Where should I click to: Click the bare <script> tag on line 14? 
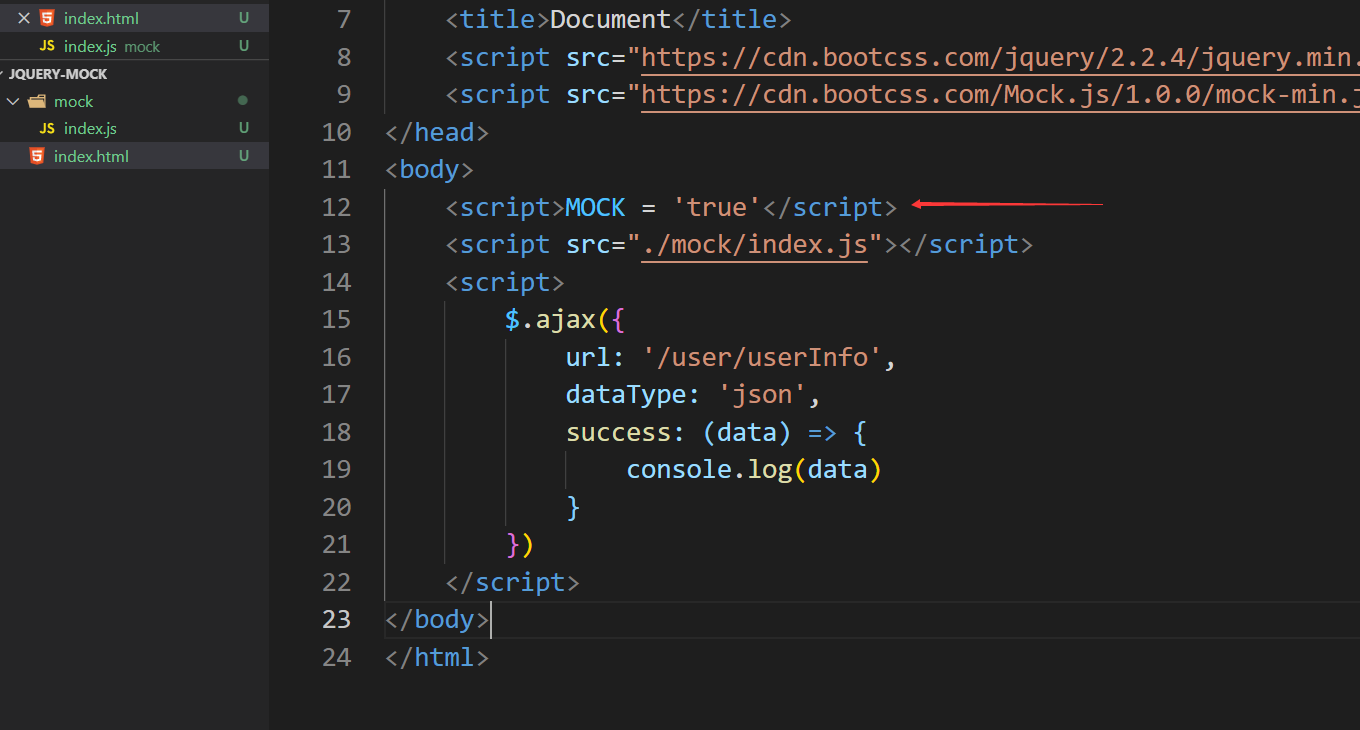click(x=505, y=282)
